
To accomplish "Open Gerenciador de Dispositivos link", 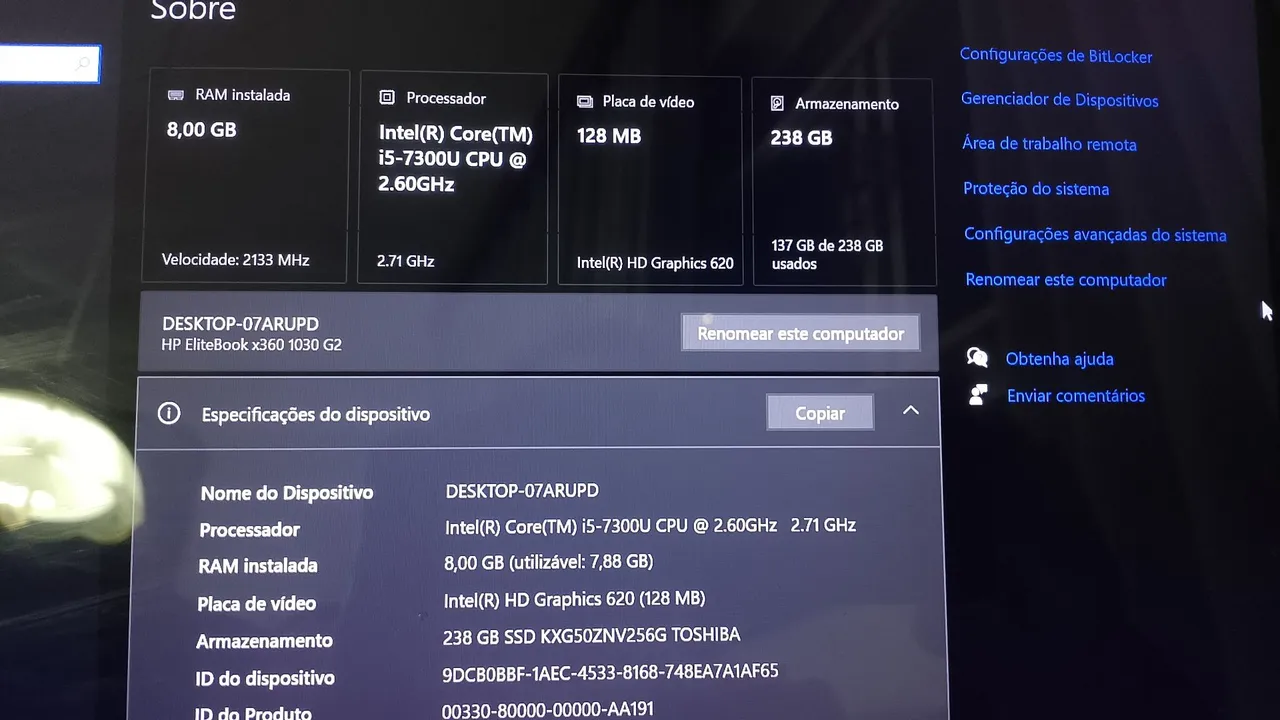I will pos(1060,100).
